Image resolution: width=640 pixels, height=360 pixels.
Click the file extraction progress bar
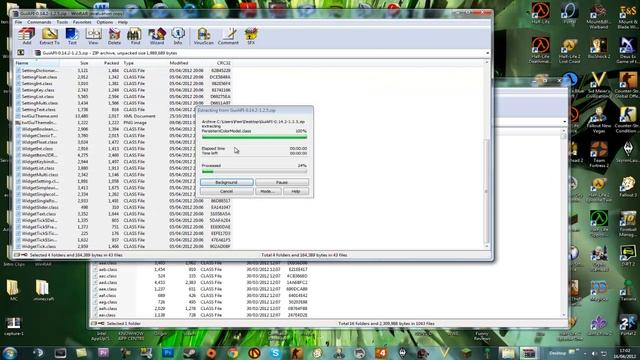click(254, 137)
